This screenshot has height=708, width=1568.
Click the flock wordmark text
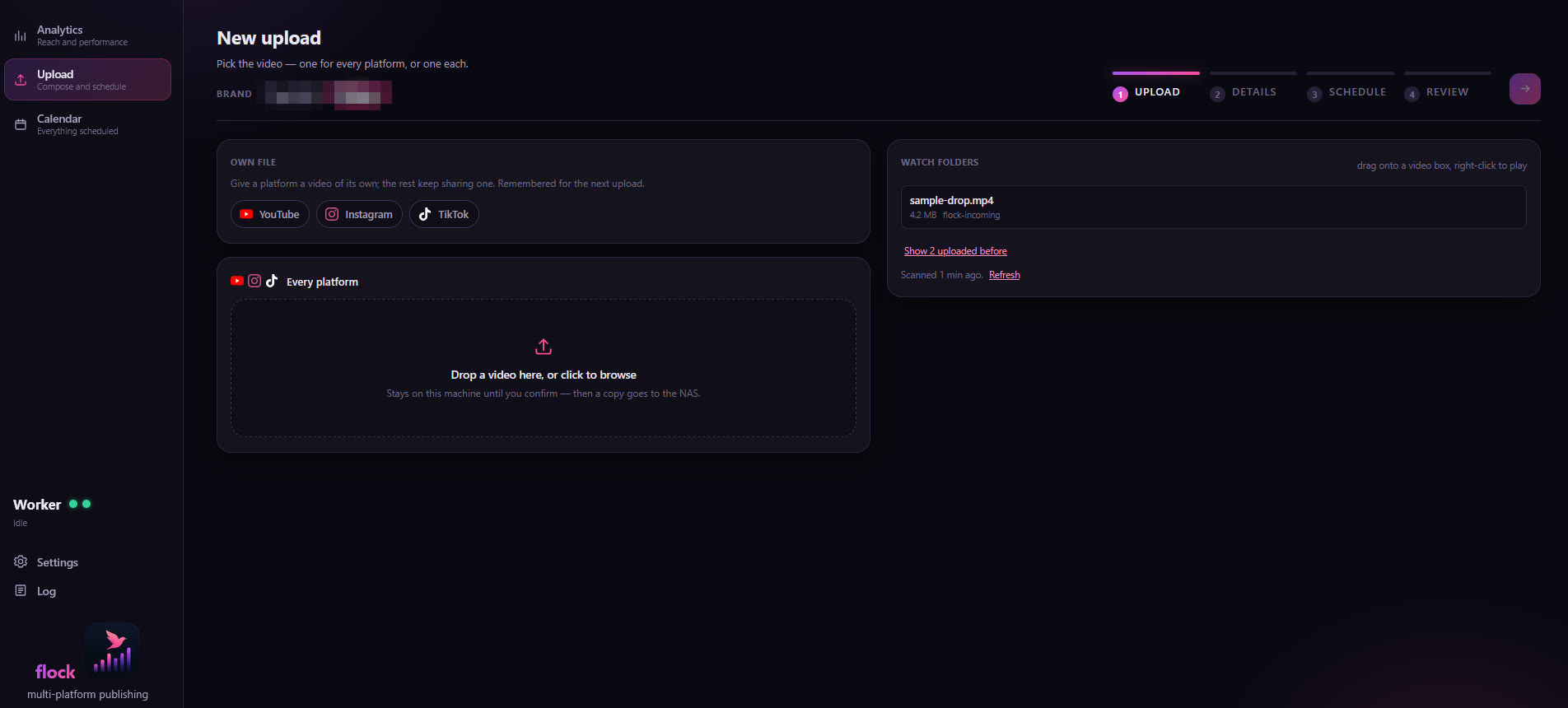tap(55, 672)
